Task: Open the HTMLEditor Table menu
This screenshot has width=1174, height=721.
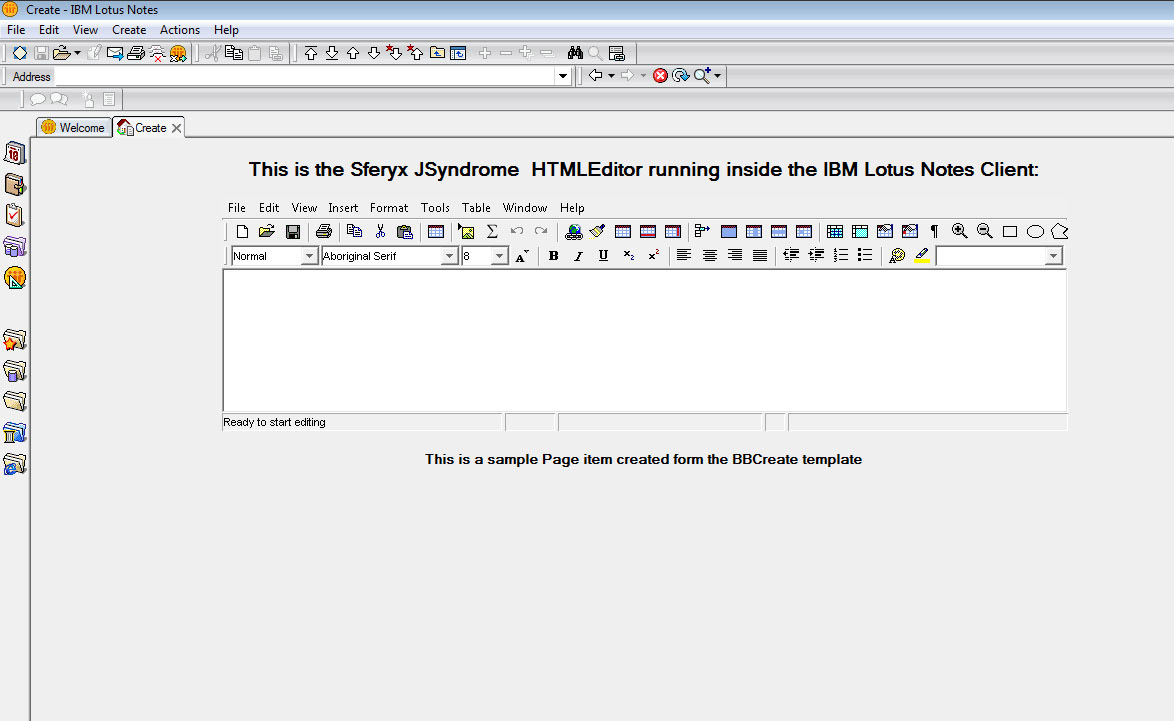Action: [x=476, y=207]
